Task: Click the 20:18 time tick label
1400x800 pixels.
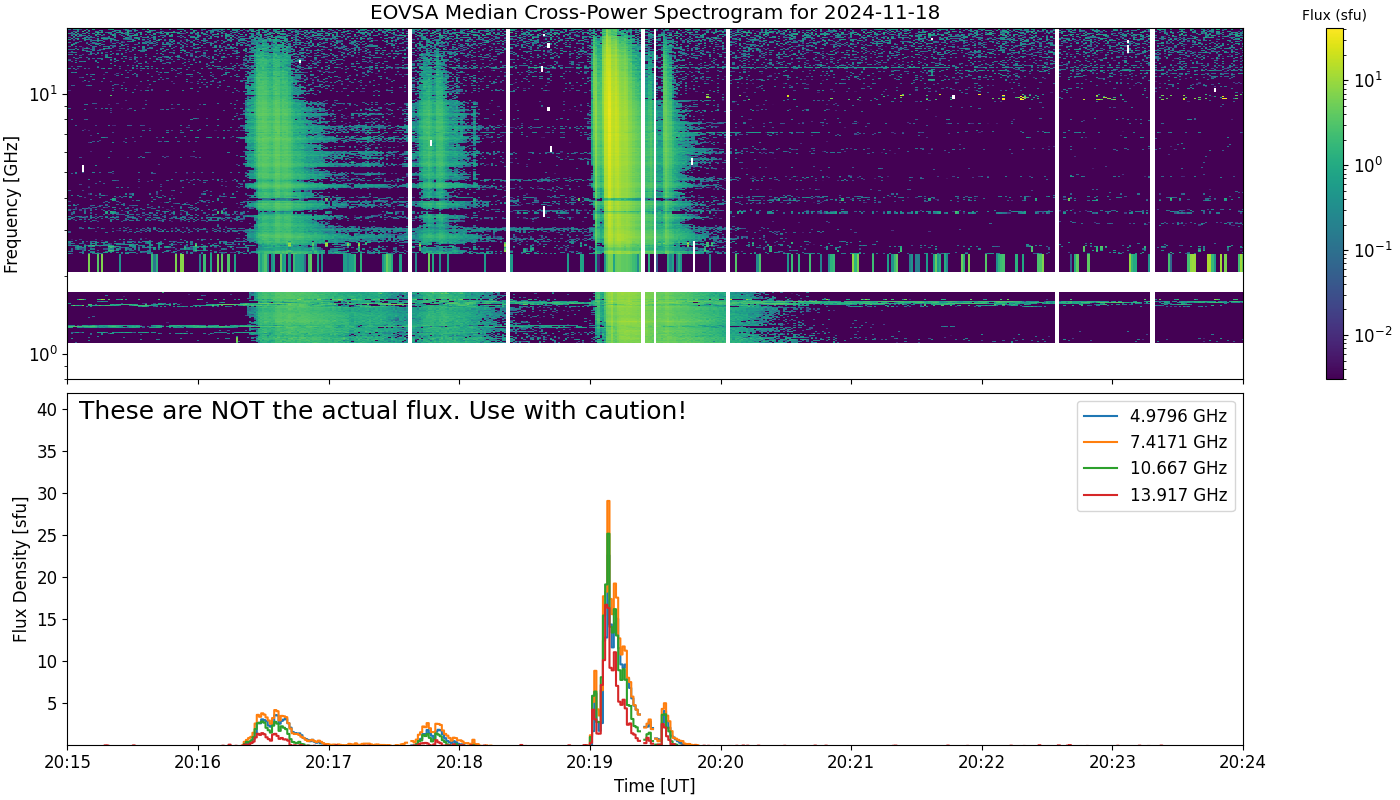Action: (460, 762)
